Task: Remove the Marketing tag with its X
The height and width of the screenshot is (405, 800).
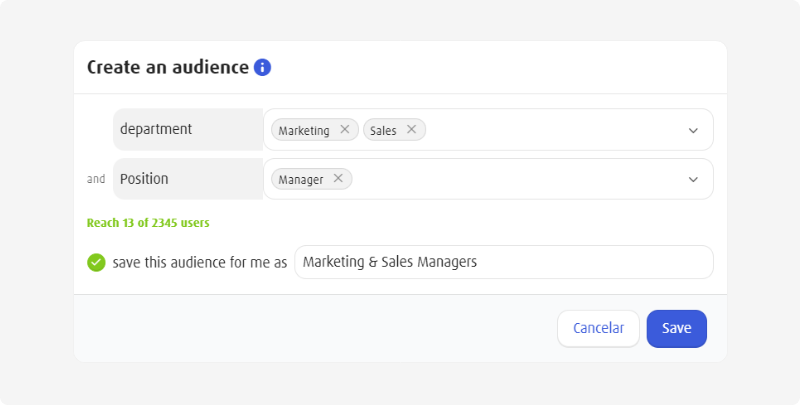Action: (345, 129)
